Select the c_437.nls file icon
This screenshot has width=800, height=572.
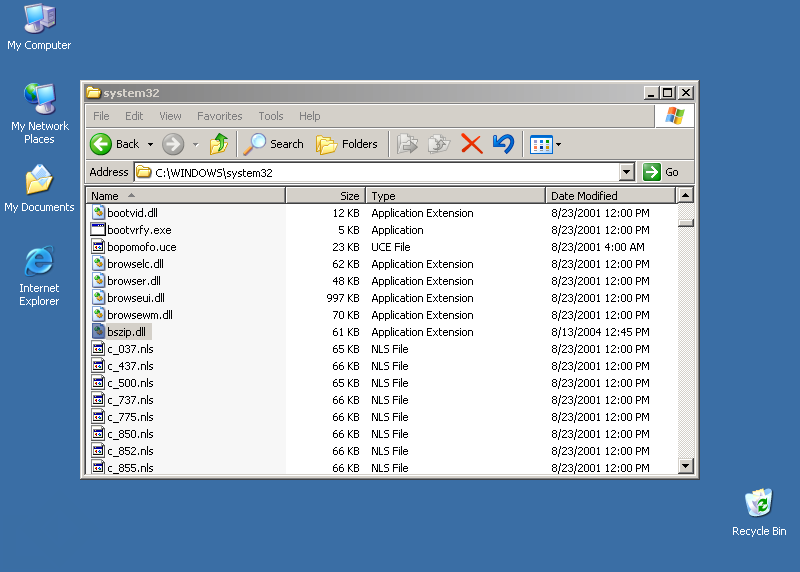click(98, 365)
